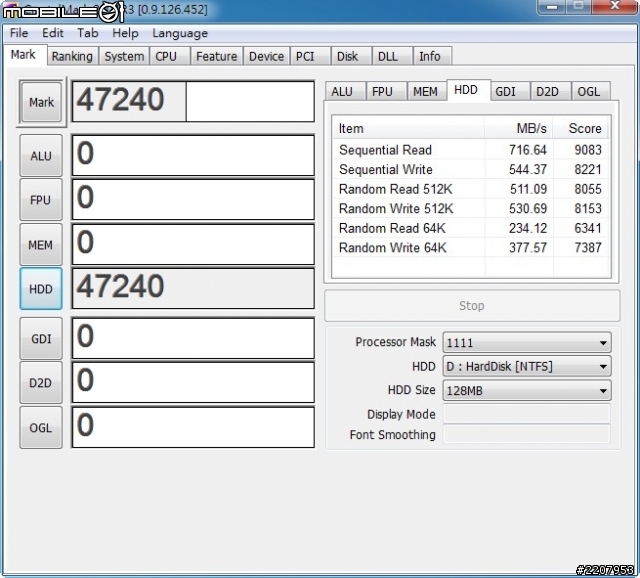Run the D2D benchmark button
640x578 pixels.
click(41, 383)
